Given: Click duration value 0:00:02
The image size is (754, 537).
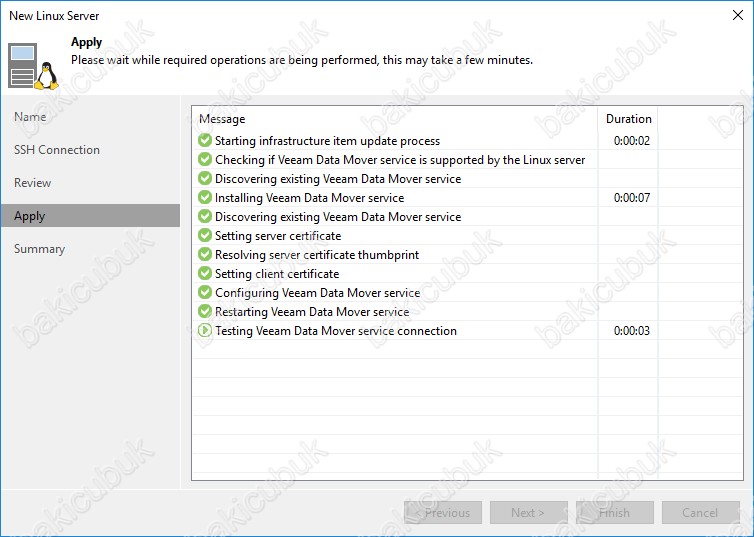Looking at the screenshot, I should point(631,140).
